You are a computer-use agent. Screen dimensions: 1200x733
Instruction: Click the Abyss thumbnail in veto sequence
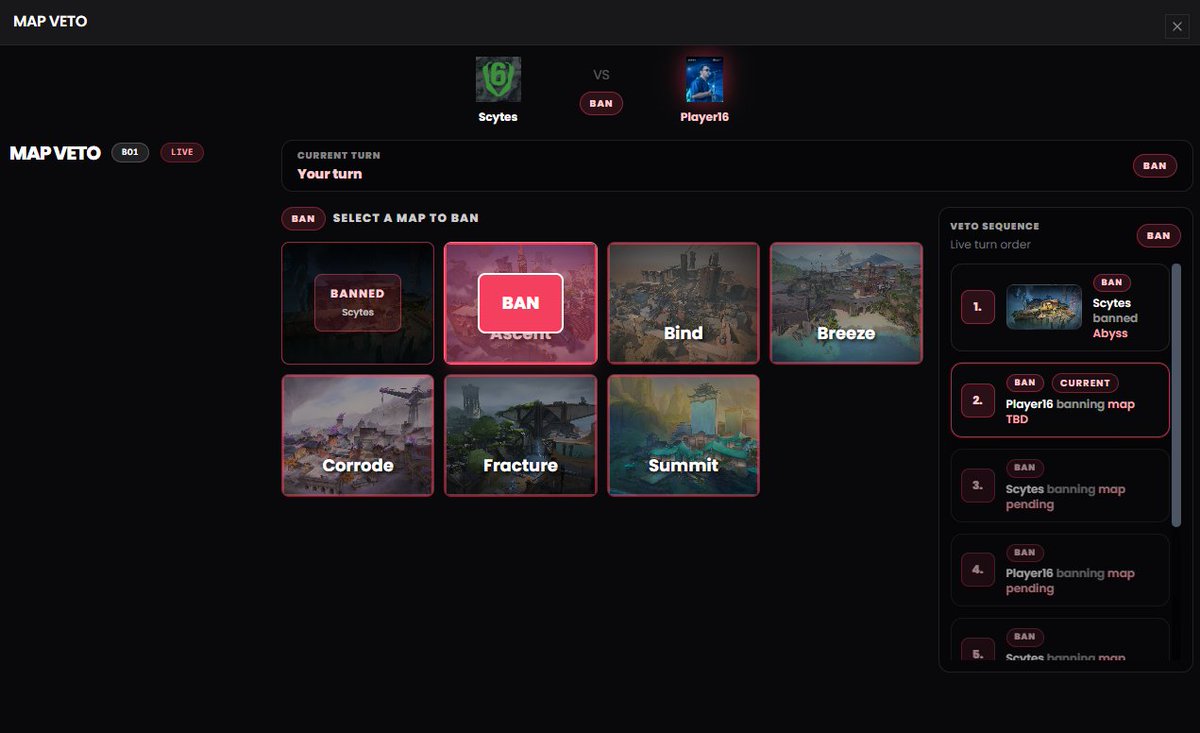[1044, 307]
